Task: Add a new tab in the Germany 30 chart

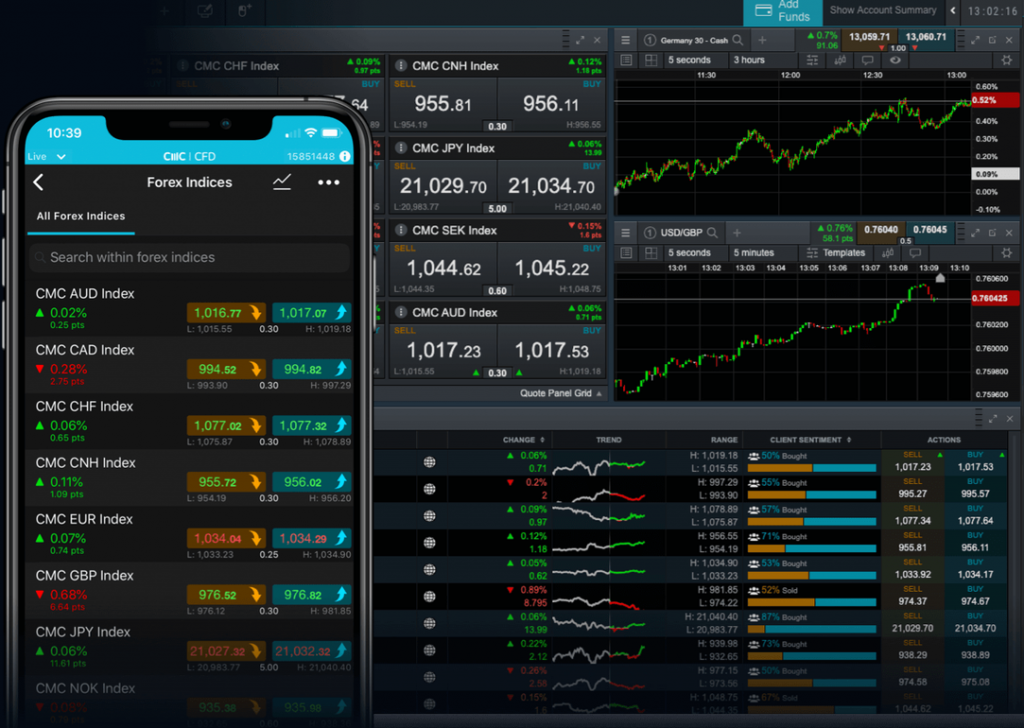Action: coord(762,40)
